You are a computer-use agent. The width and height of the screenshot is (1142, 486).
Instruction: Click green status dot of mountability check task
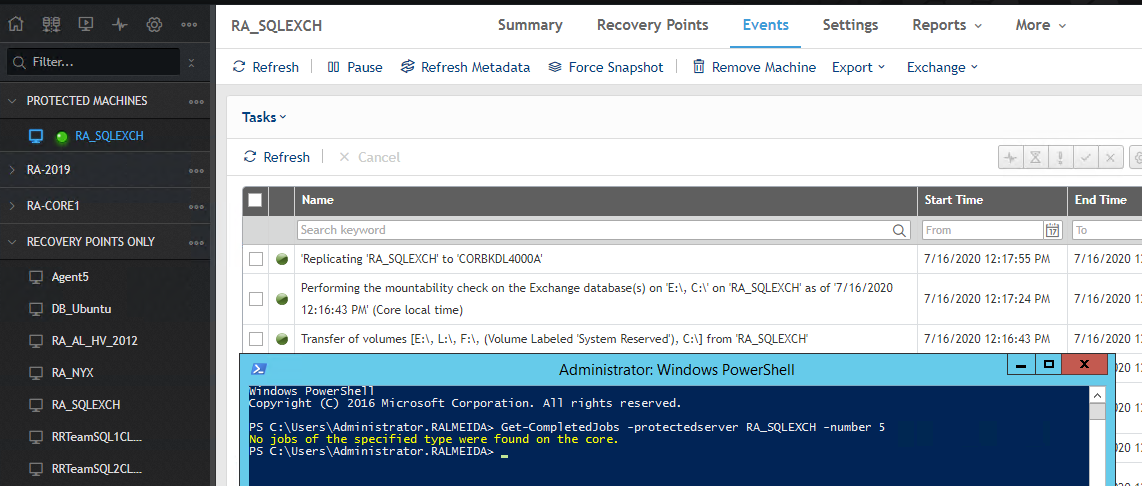(x=282, y=299)
